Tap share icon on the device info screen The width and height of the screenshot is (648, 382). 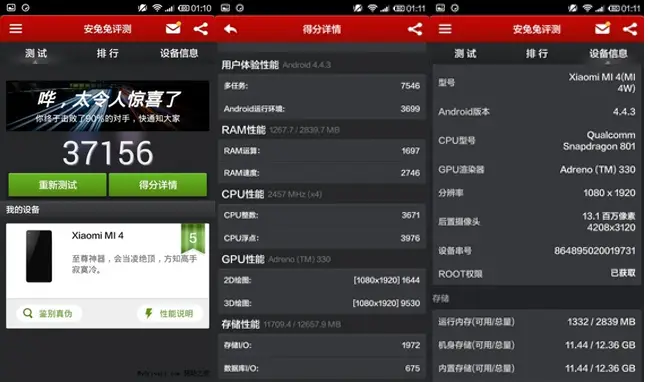(630, 29)
